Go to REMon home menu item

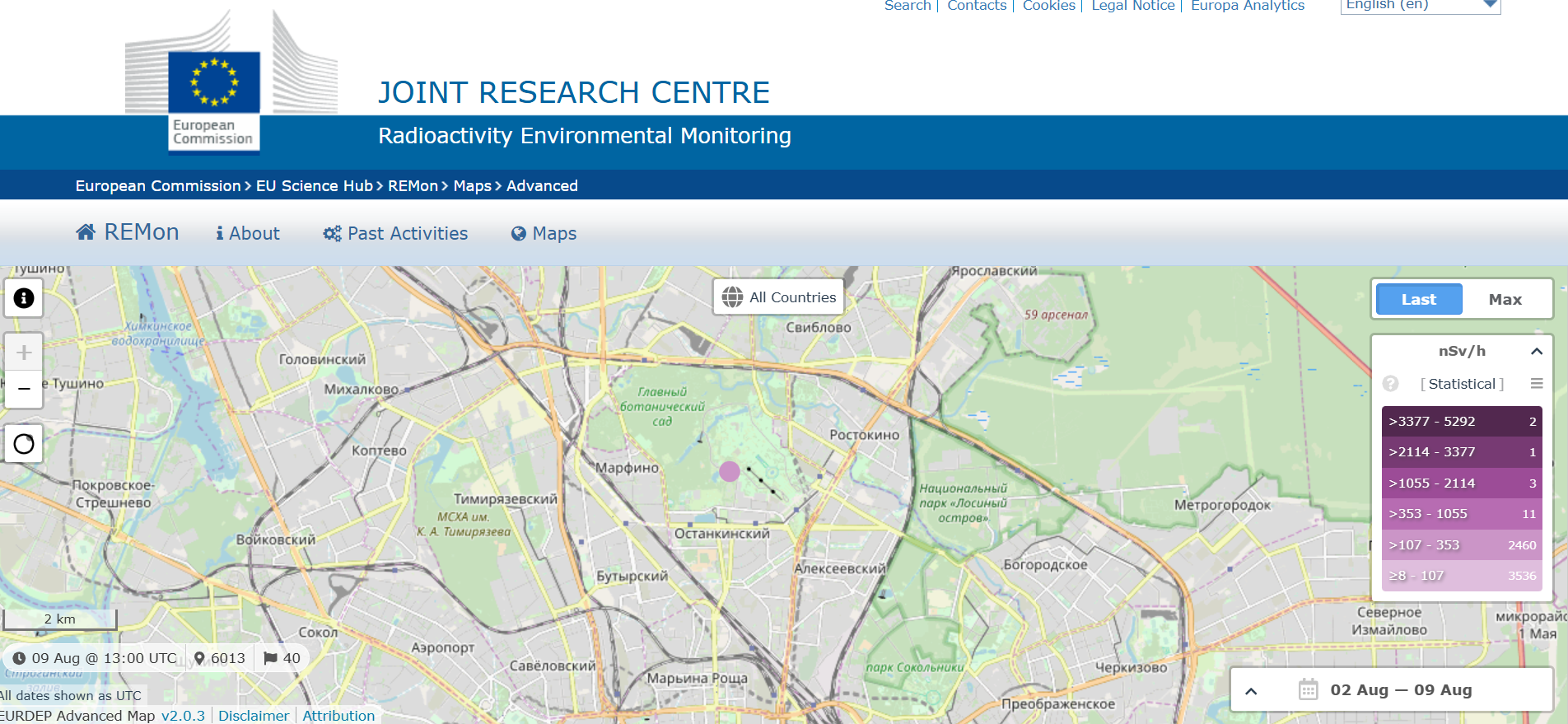coord(128,232)
